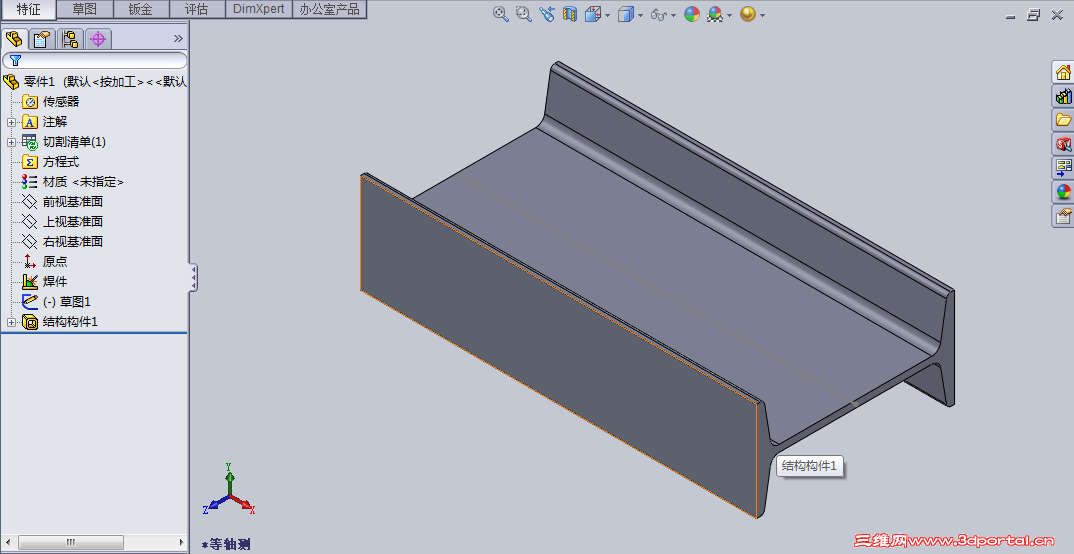Viewport: 1074px width, 554px height.
Task: Open the apply scene dropdown arrow
Action: coord(729,15)
